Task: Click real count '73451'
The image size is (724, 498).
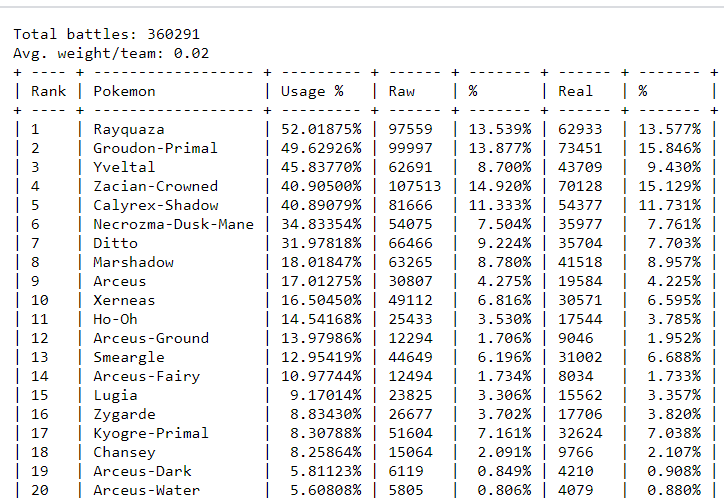Action: click(580, 148)
